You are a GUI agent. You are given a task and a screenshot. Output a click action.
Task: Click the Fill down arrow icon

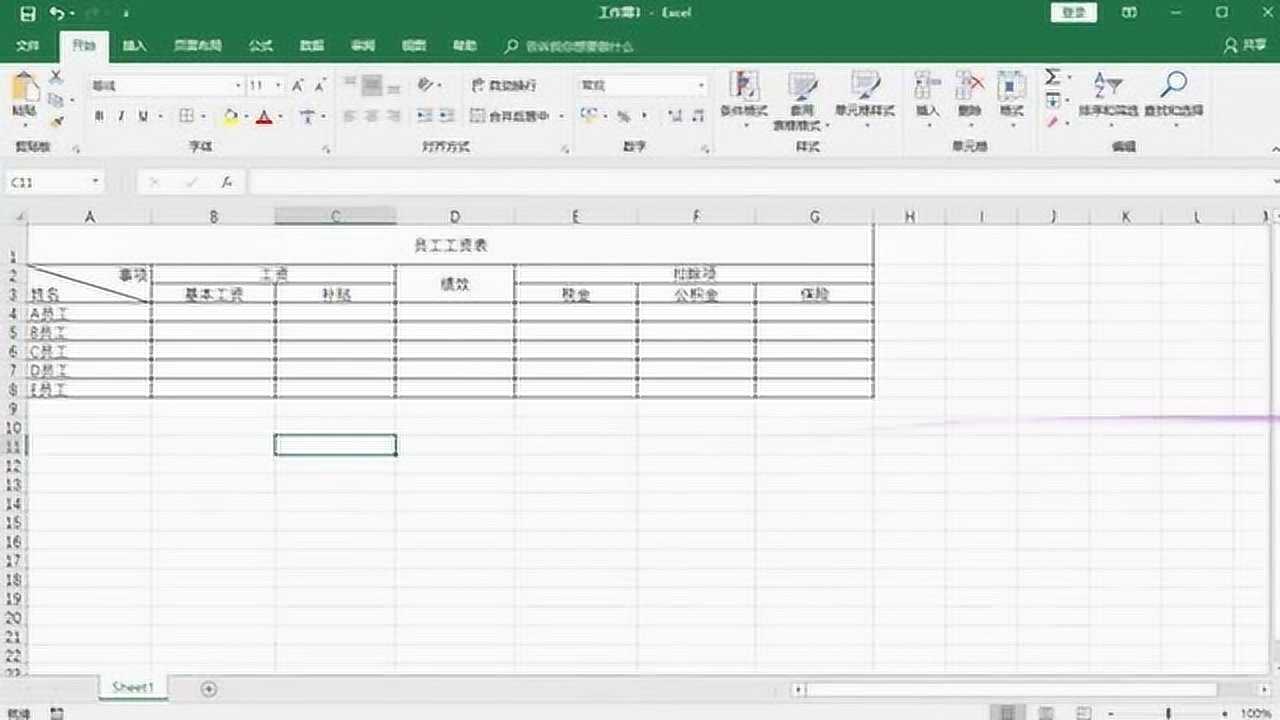coord(1053,100)
